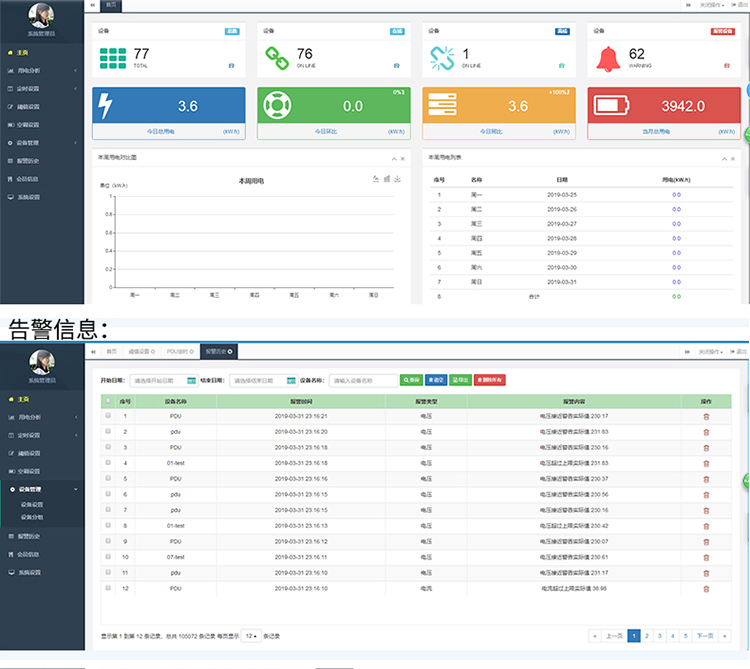Click the download icon on weekly chart
This screenshot has width=750, height=669.
pos(398,179)
